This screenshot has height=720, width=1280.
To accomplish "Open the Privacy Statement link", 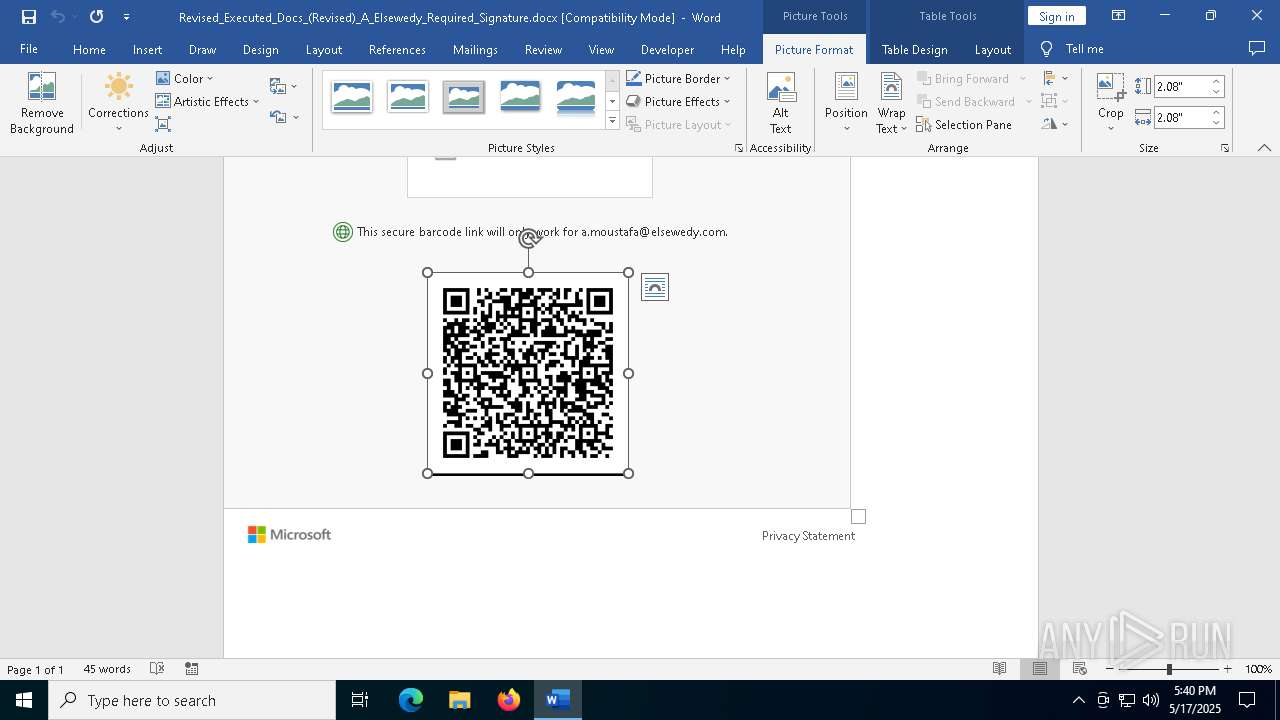I will [x=808, y=536].
